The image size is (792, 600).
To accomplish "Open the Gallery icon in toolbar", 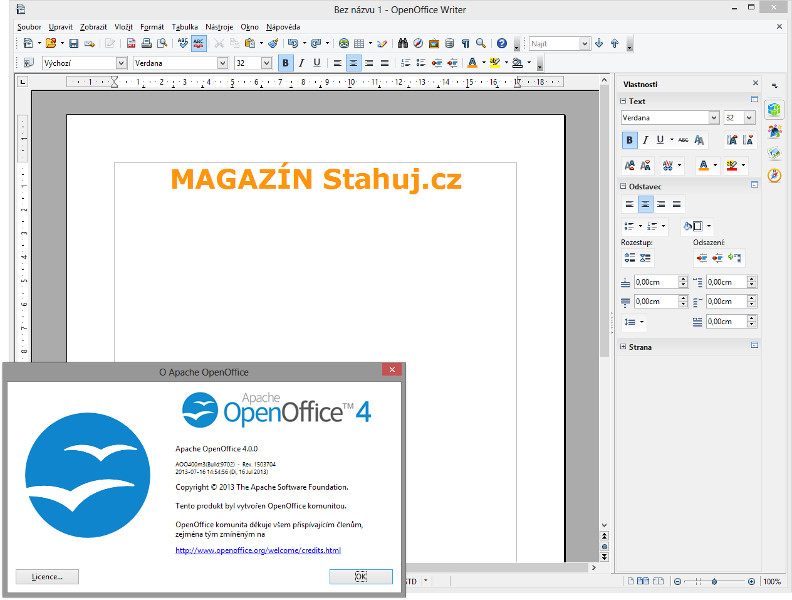I will [434, 43].
